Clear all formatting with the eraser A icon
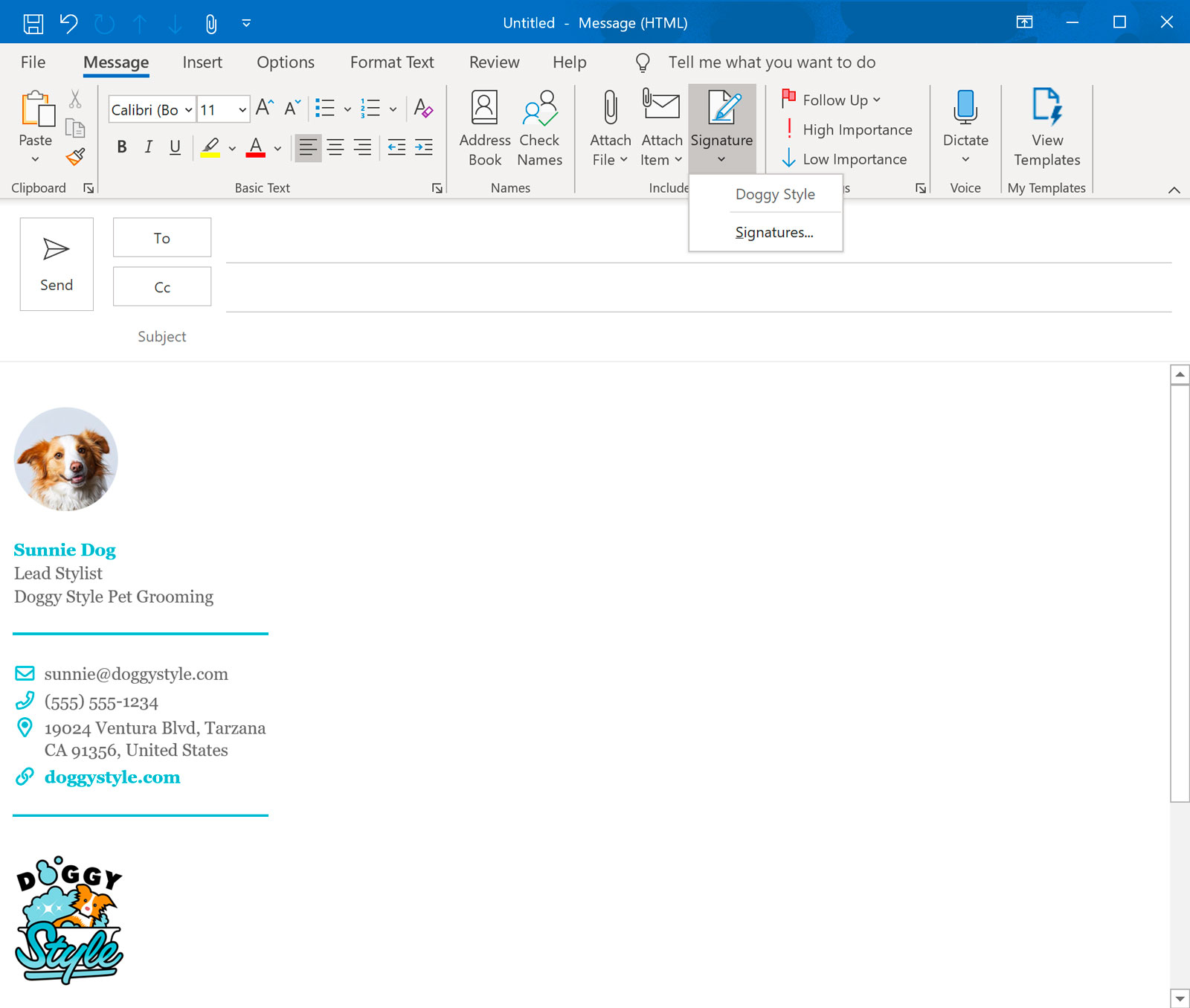1190x1008 pixels. coord(423,109)
